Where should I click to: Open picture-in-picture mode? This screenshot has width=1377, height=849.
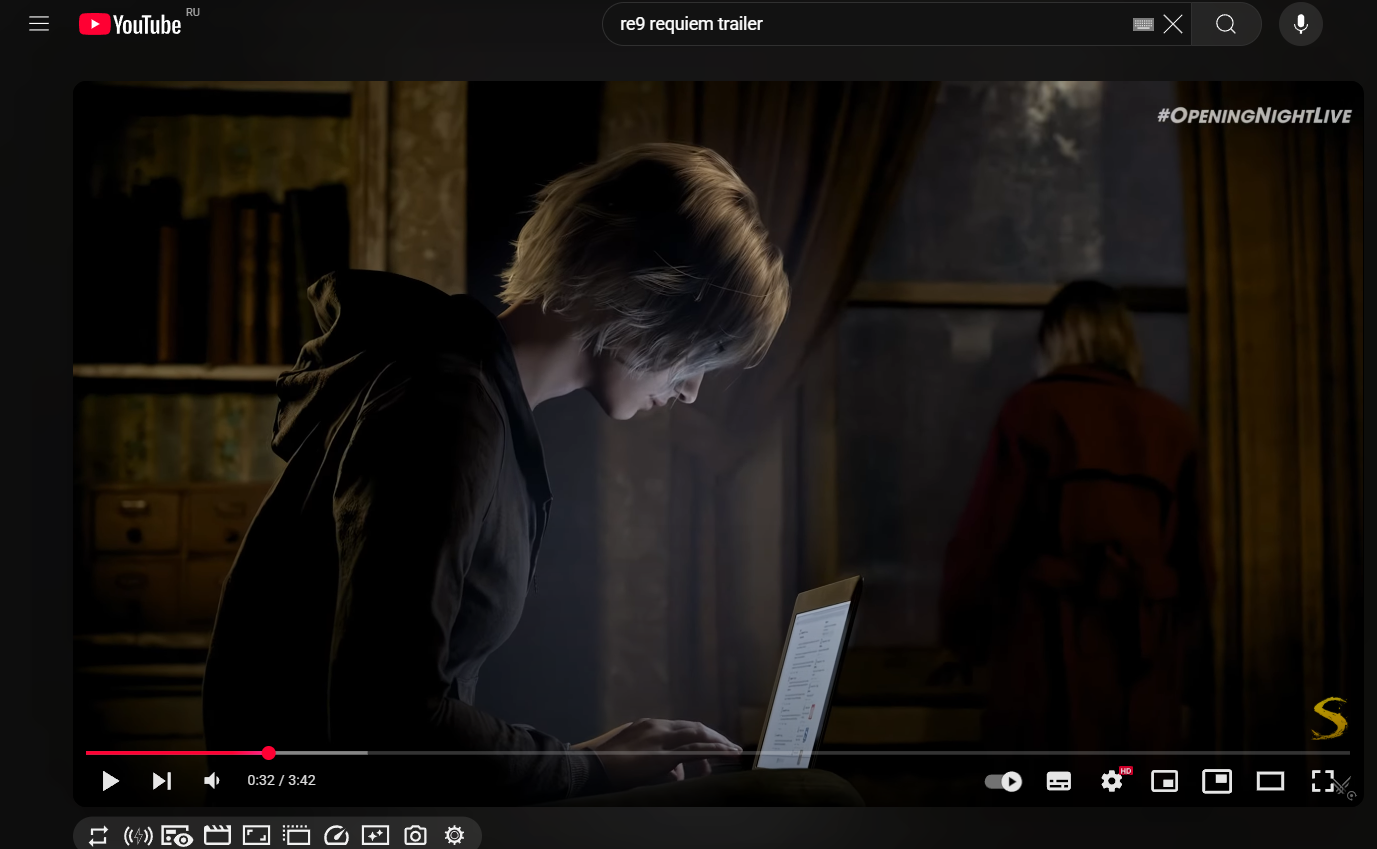pos(1217,781)
